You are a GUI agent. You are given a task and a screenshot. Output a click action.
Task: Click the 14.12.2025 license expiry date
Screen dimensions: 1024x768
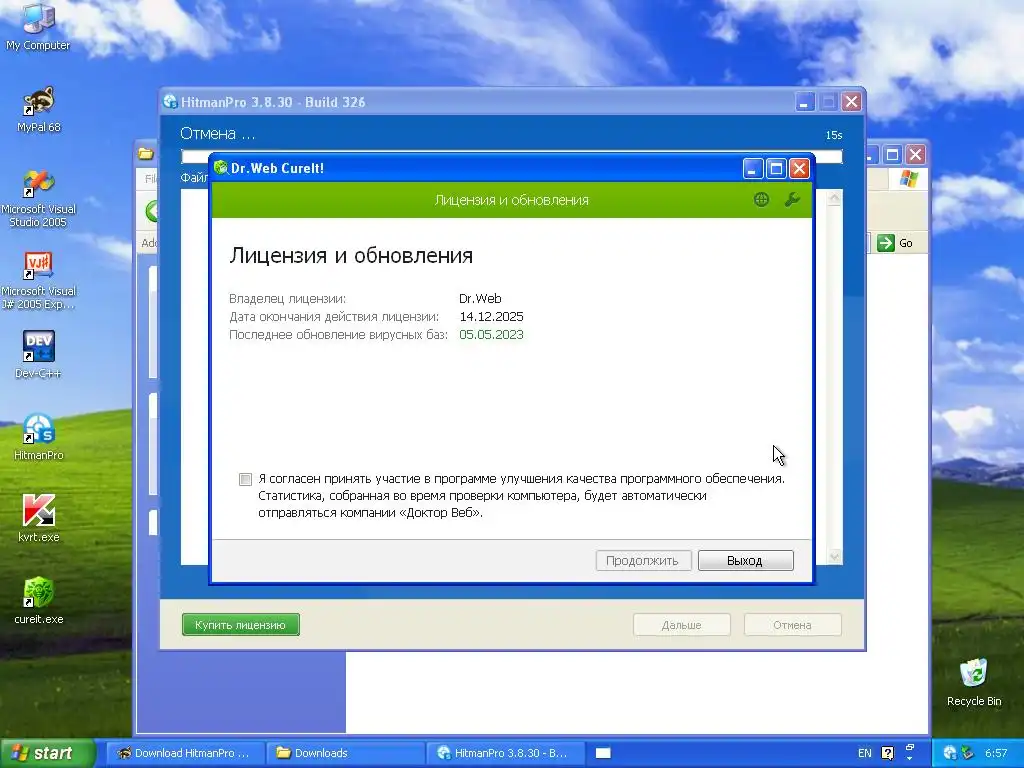click(491, 317)
